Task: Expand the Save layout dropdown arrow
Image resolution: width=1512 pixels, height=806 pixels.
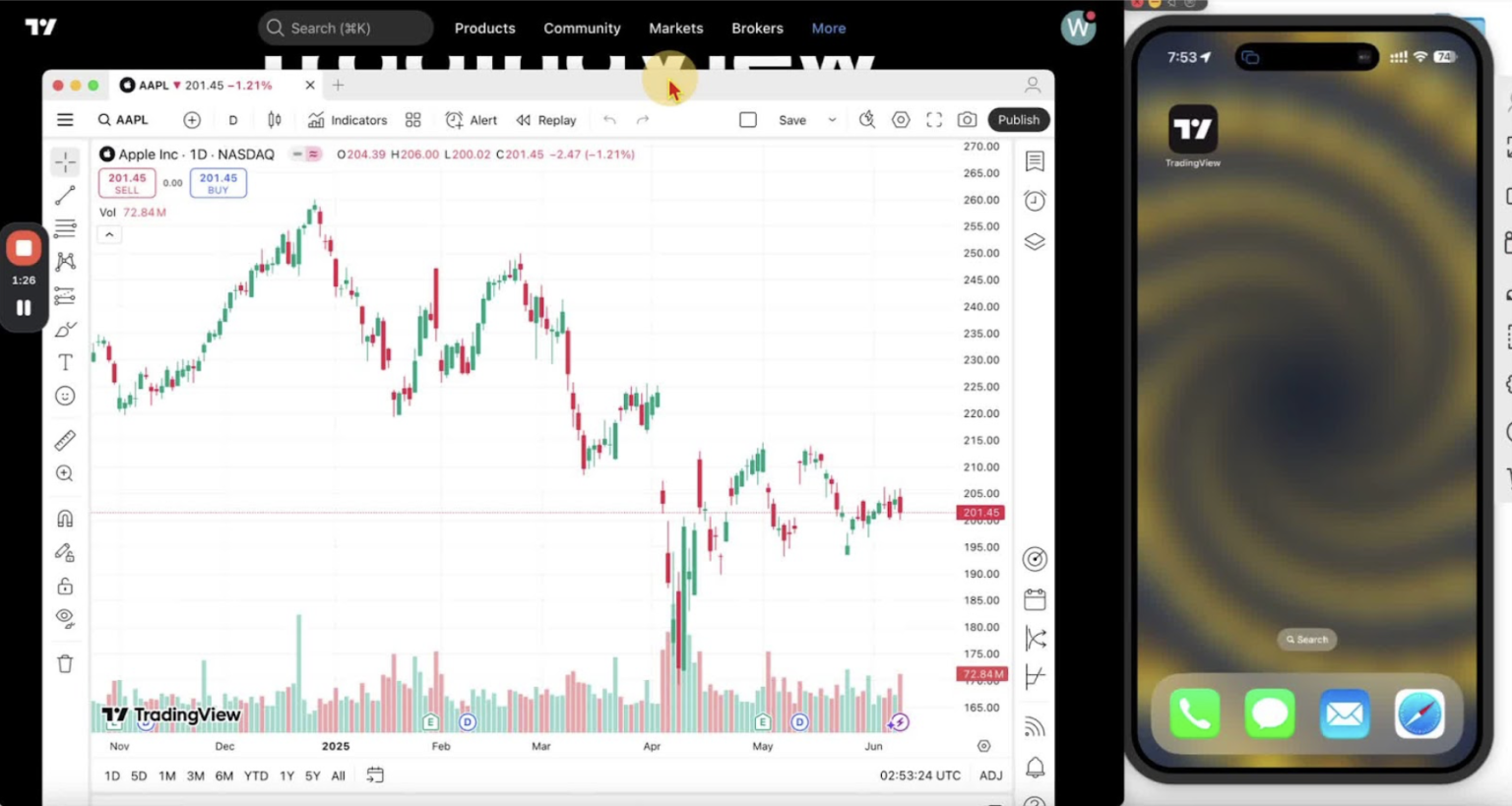Action: click(x=832, y=119)
